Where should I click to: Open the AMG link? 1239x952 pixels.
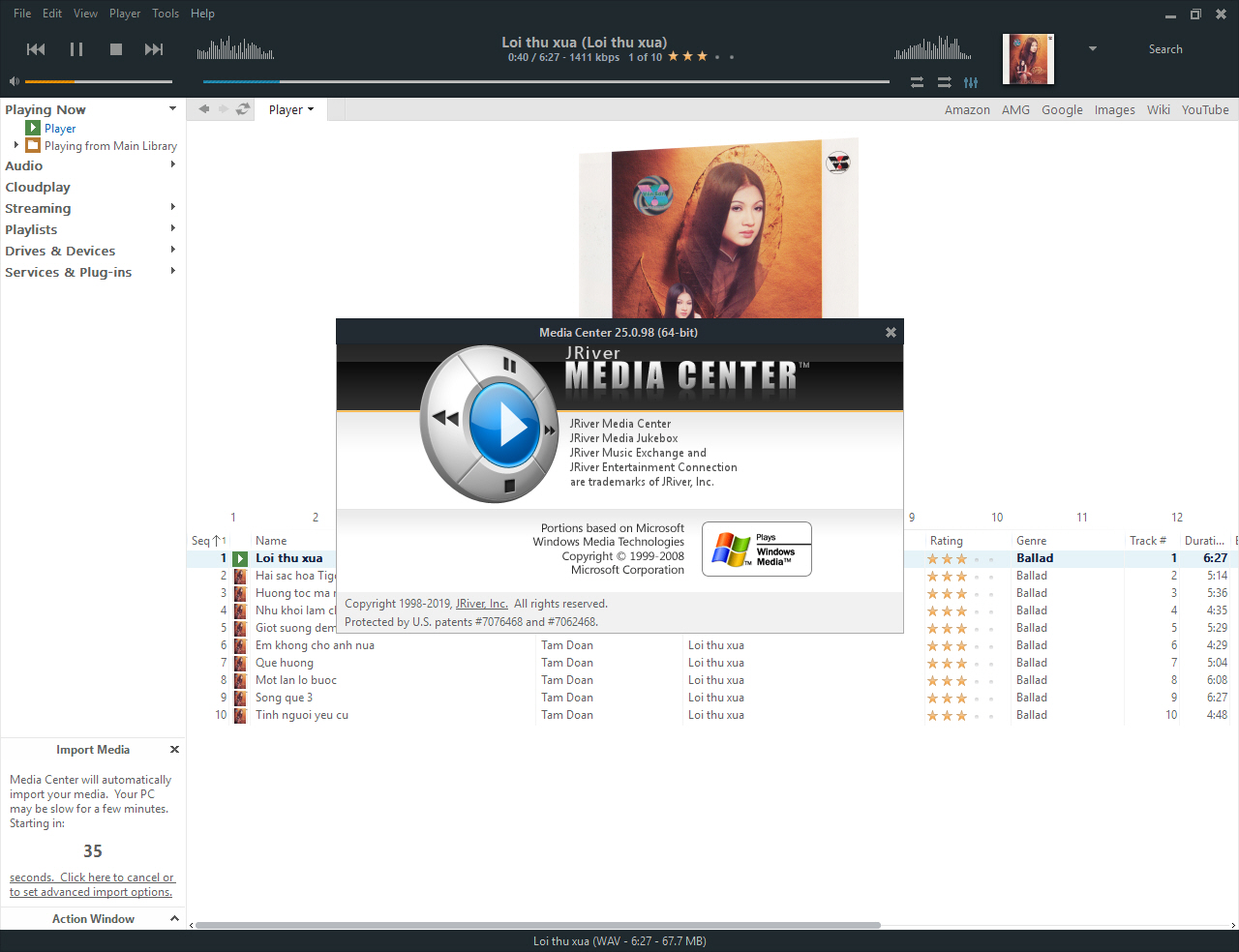pyautogui.click(x=1015, y=110)
